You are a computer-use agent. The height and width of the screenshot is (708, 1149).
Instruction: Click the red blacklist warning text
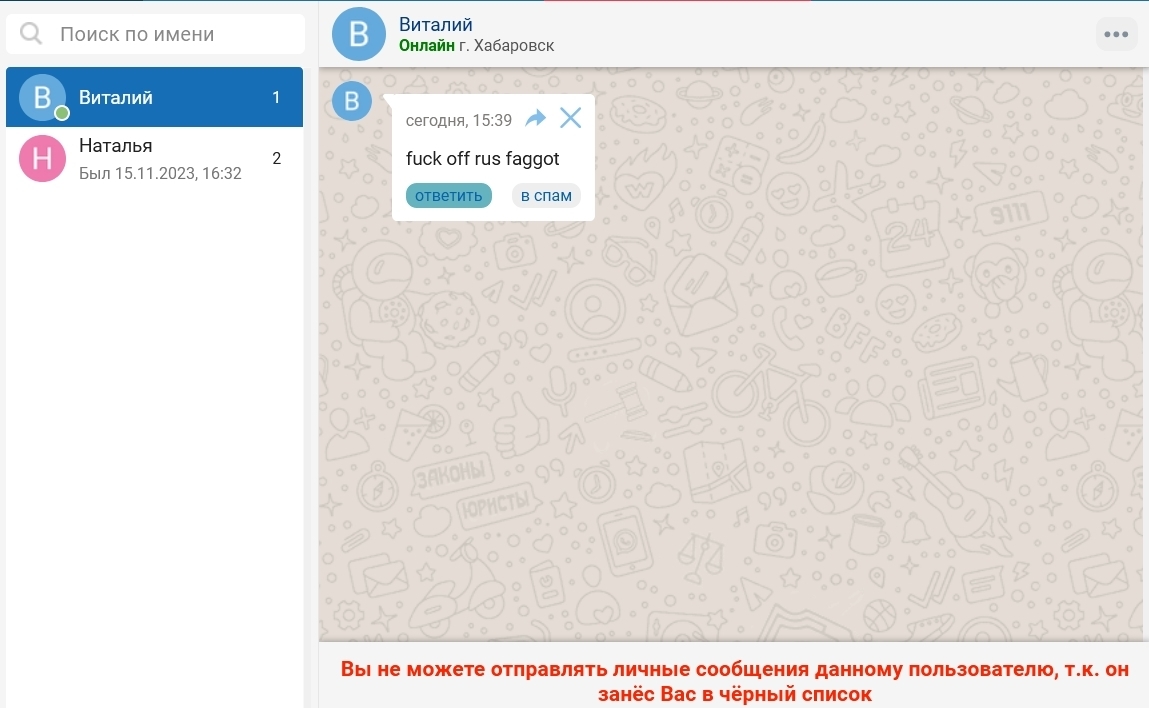[x=734, y=681]
